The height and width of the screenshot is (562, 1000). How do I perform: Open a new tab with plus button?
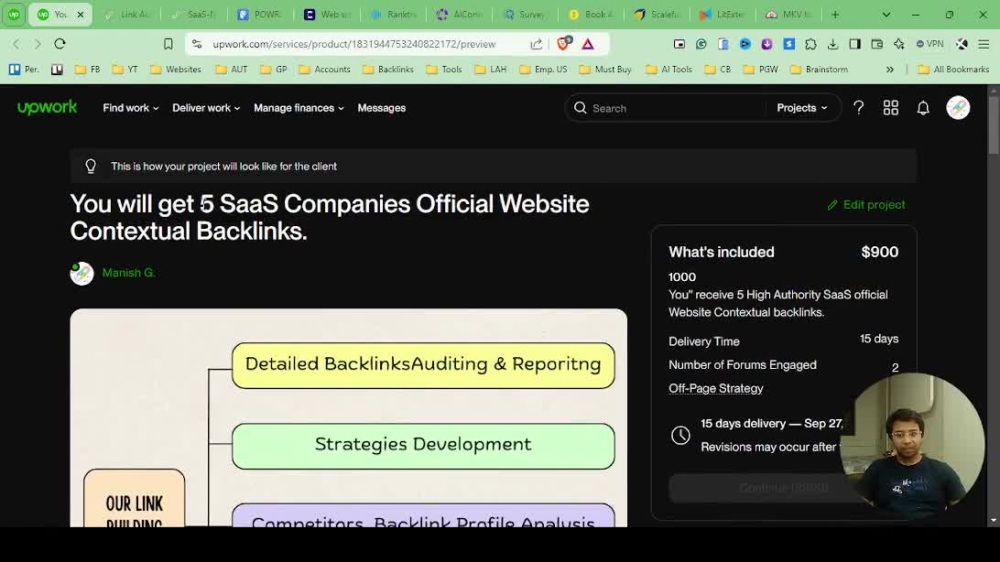[x=835, y=14]
